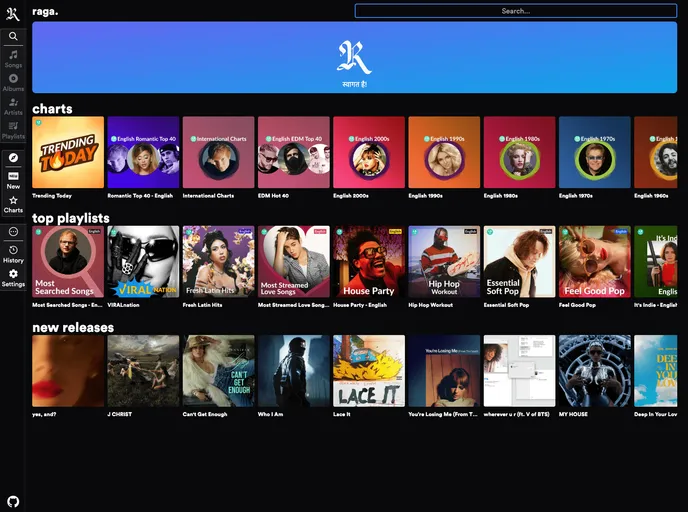The height and width of the screenshot is (512, 688).
Task: Open EDM Hot 40 chart
Action: 294,152
